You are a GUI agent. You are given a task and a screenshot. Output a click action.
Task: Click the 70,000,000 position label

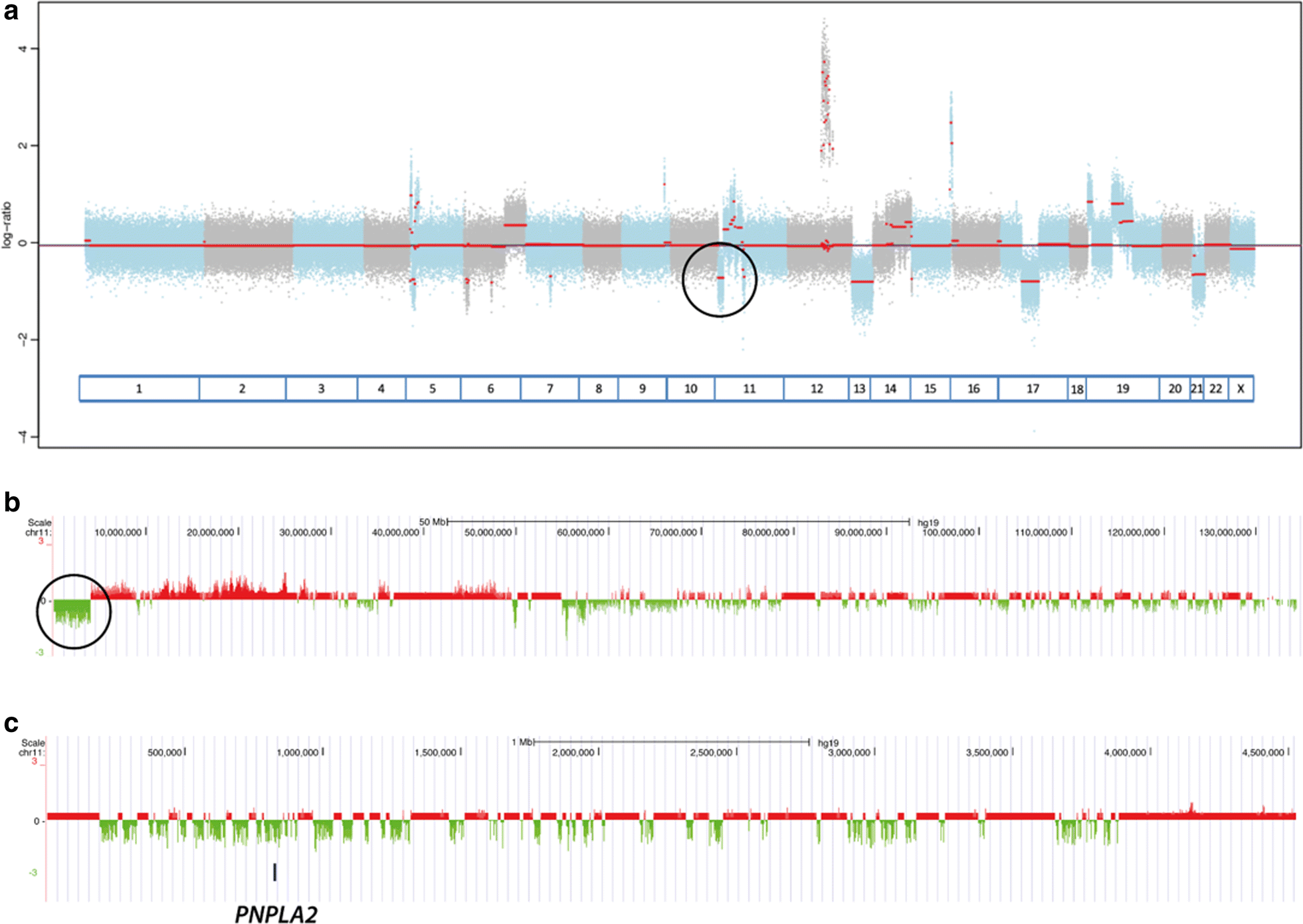tap(673, 532)
